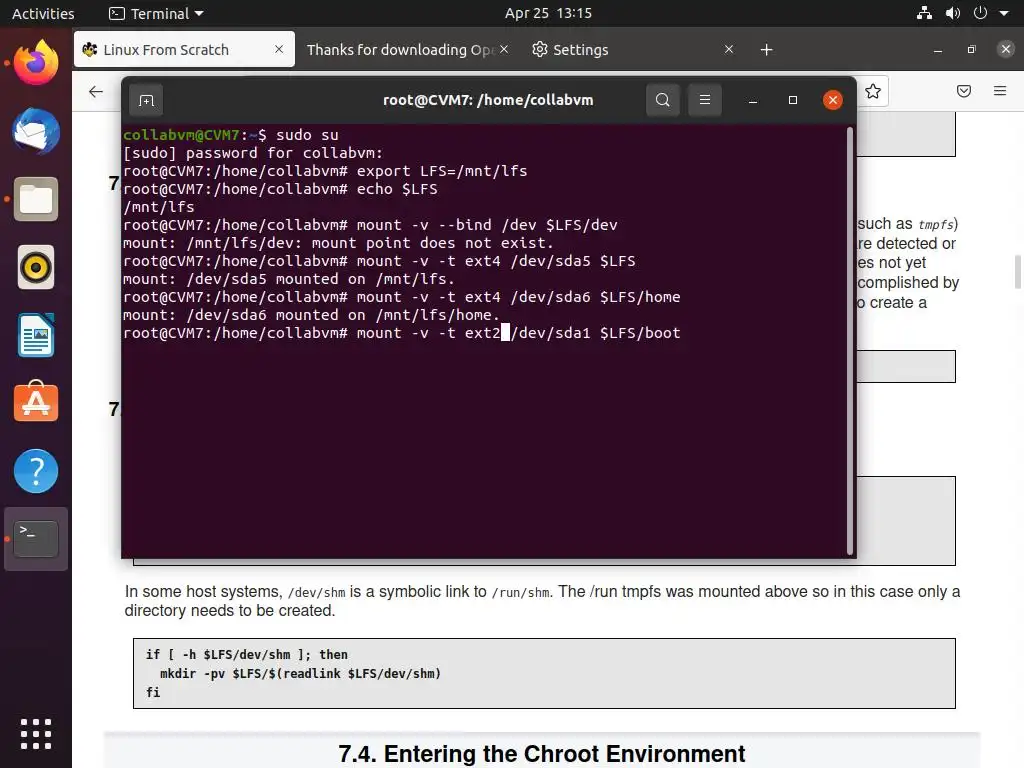Launch Thunderbird mail from the dock

36,131
